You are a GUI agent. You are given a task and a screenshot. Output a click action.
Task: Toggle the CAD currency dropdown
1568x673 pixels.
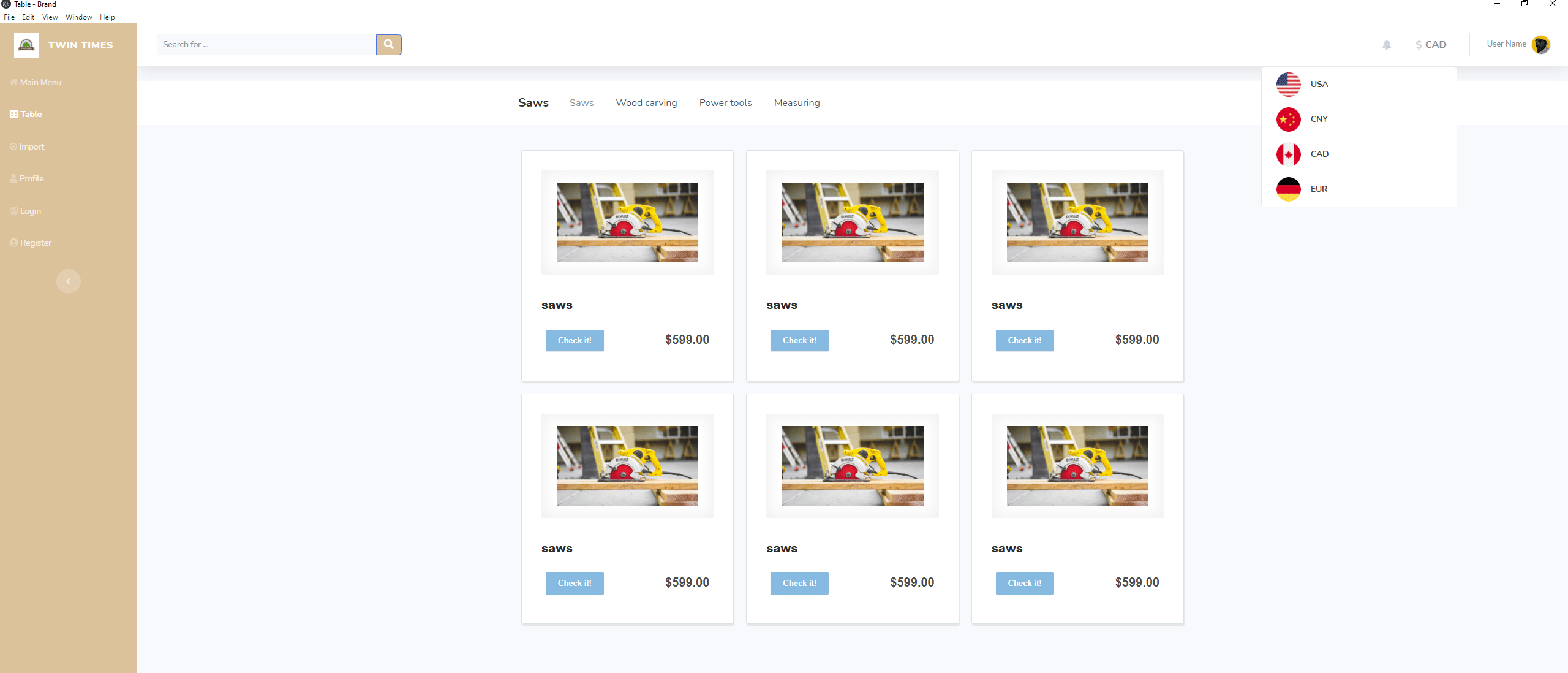click(x=1431, y=44)
